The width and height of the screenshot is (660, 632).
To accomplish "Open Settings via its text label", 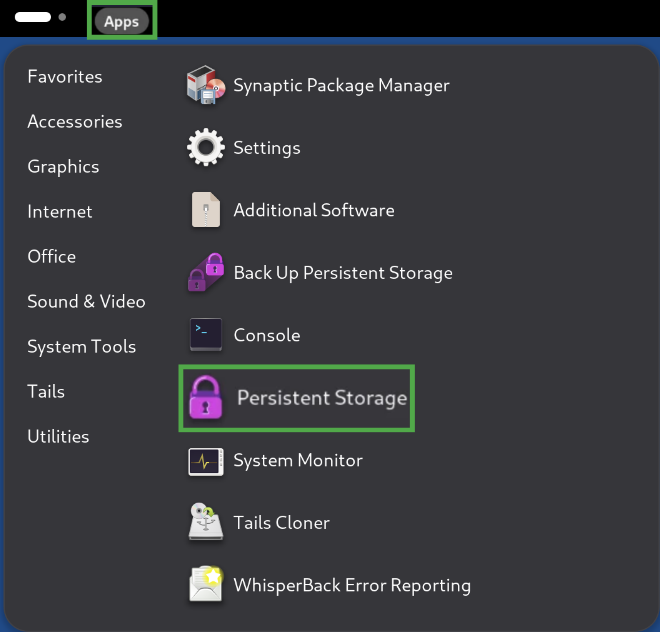I will (x=267, y=148).
